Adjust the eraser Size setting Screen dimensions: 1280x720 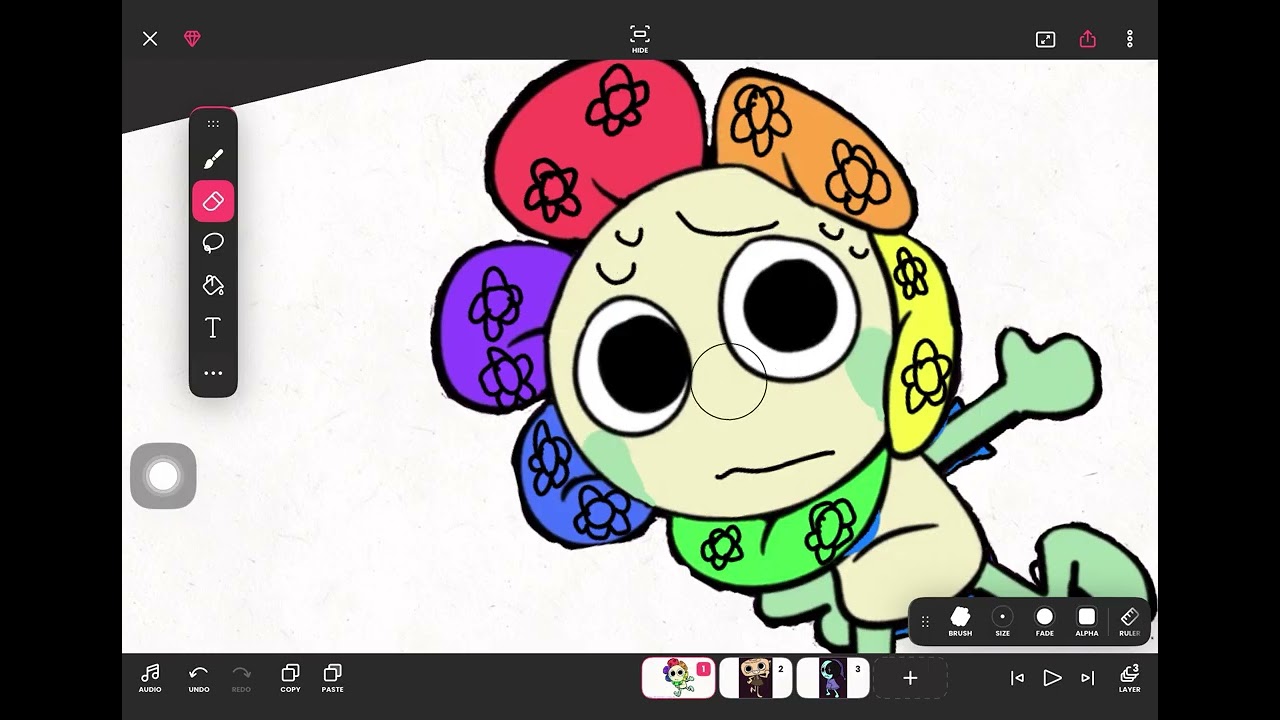click(x=1002, y=621)
